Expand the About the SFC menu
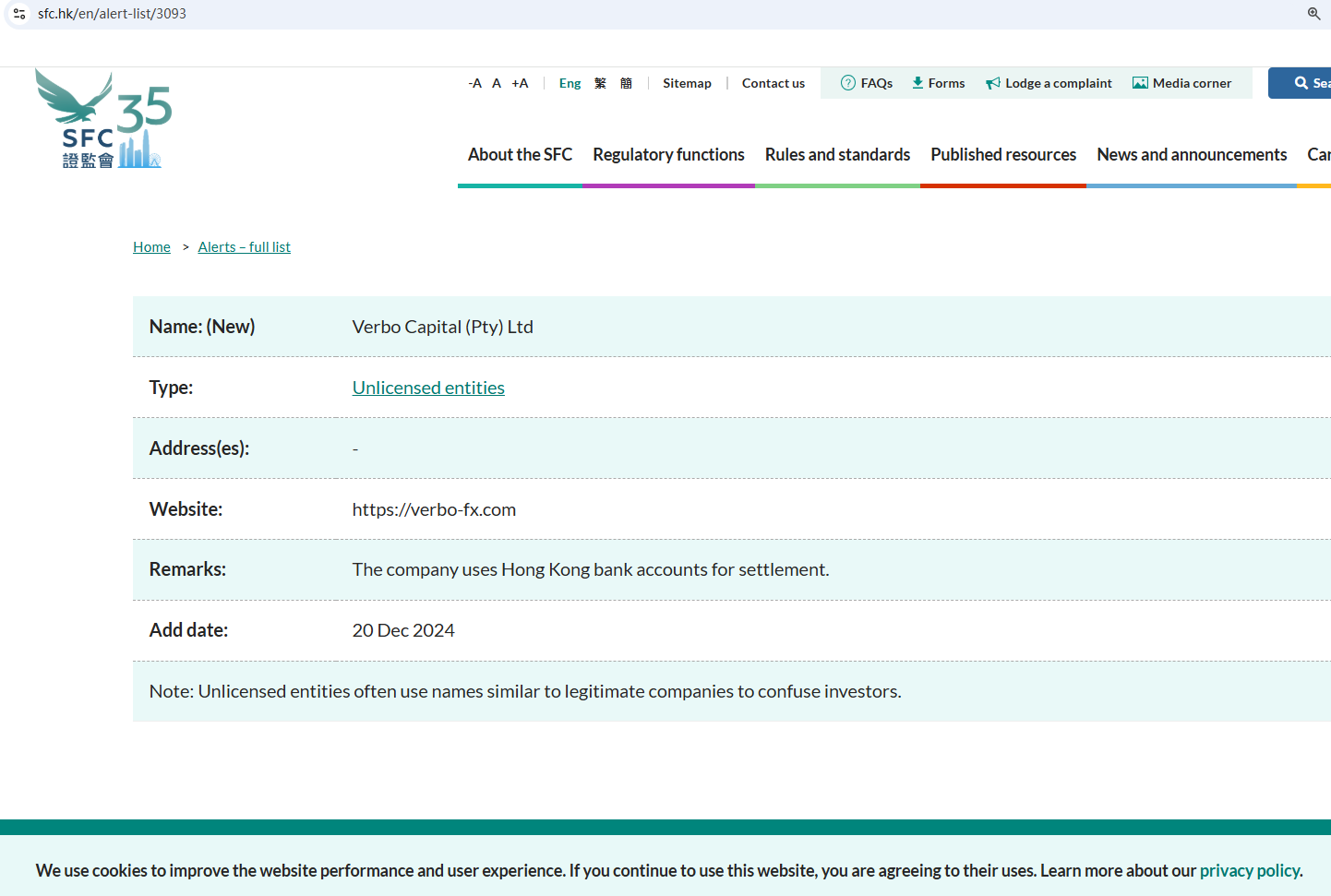 tap(520, 155)
